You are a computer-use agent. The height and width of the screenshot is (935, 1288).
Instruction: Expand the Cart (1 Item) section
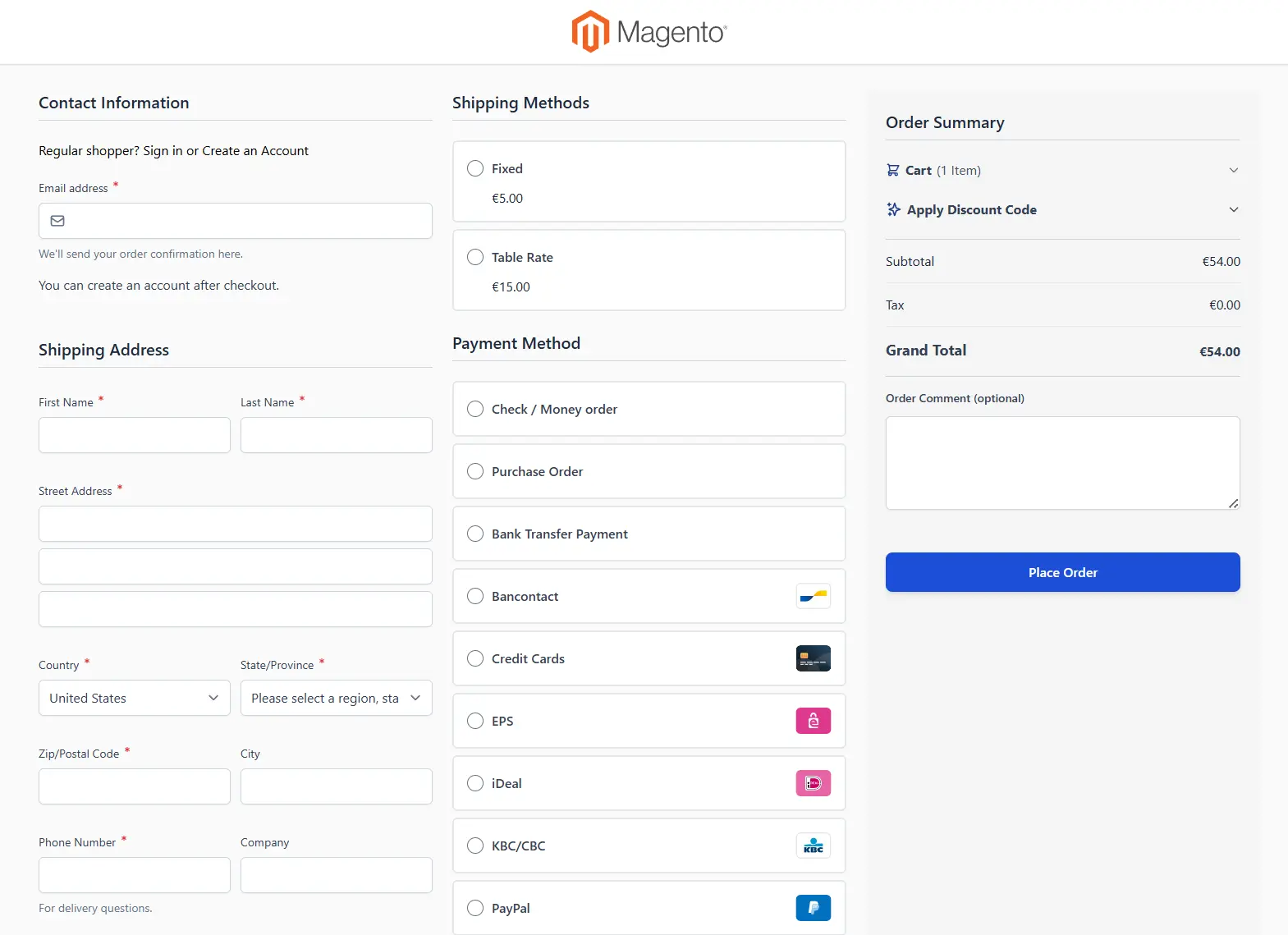[1233, 170]
